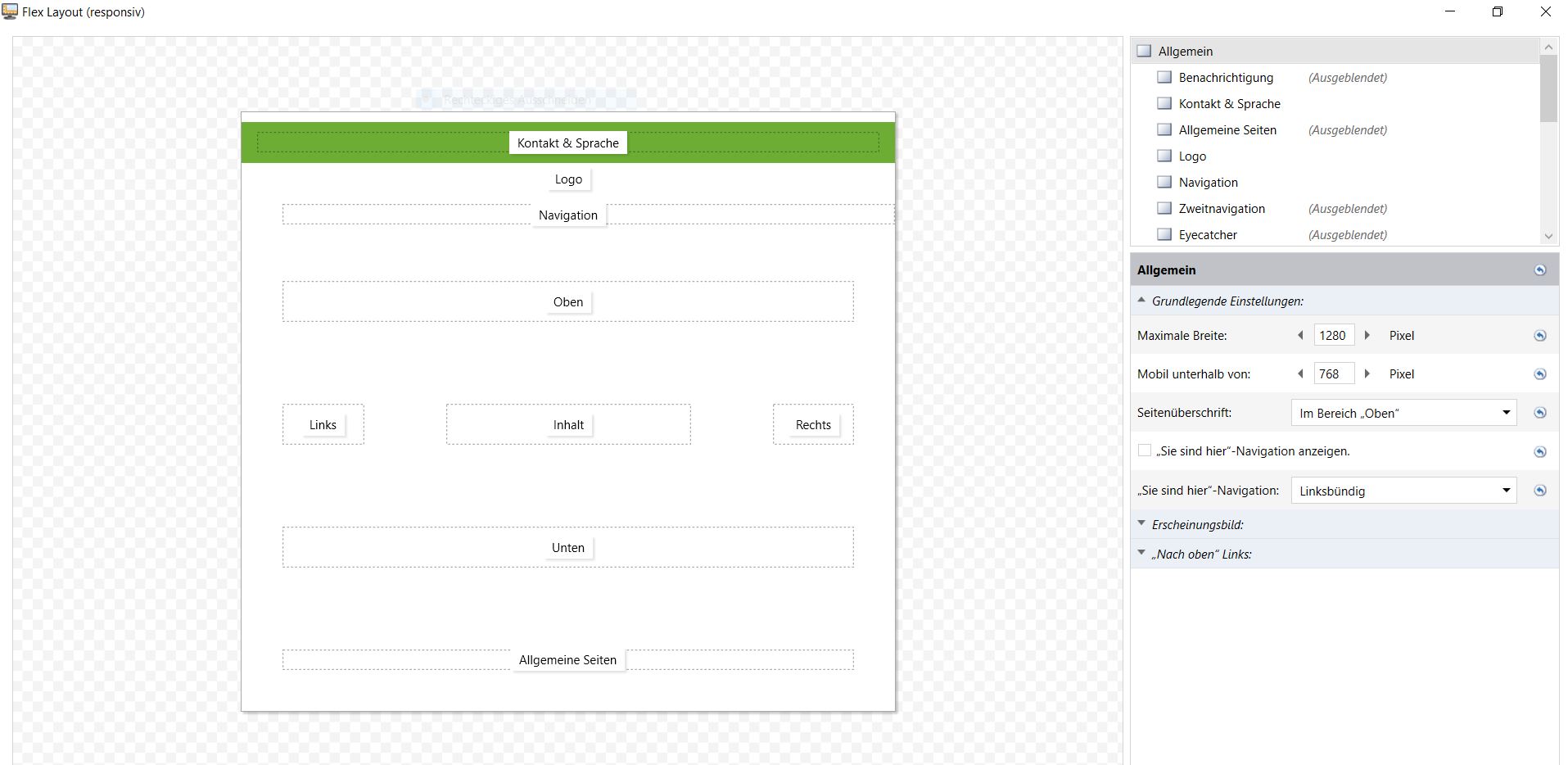Increase Maximale Breite with right arrow

coord(1367,336)
